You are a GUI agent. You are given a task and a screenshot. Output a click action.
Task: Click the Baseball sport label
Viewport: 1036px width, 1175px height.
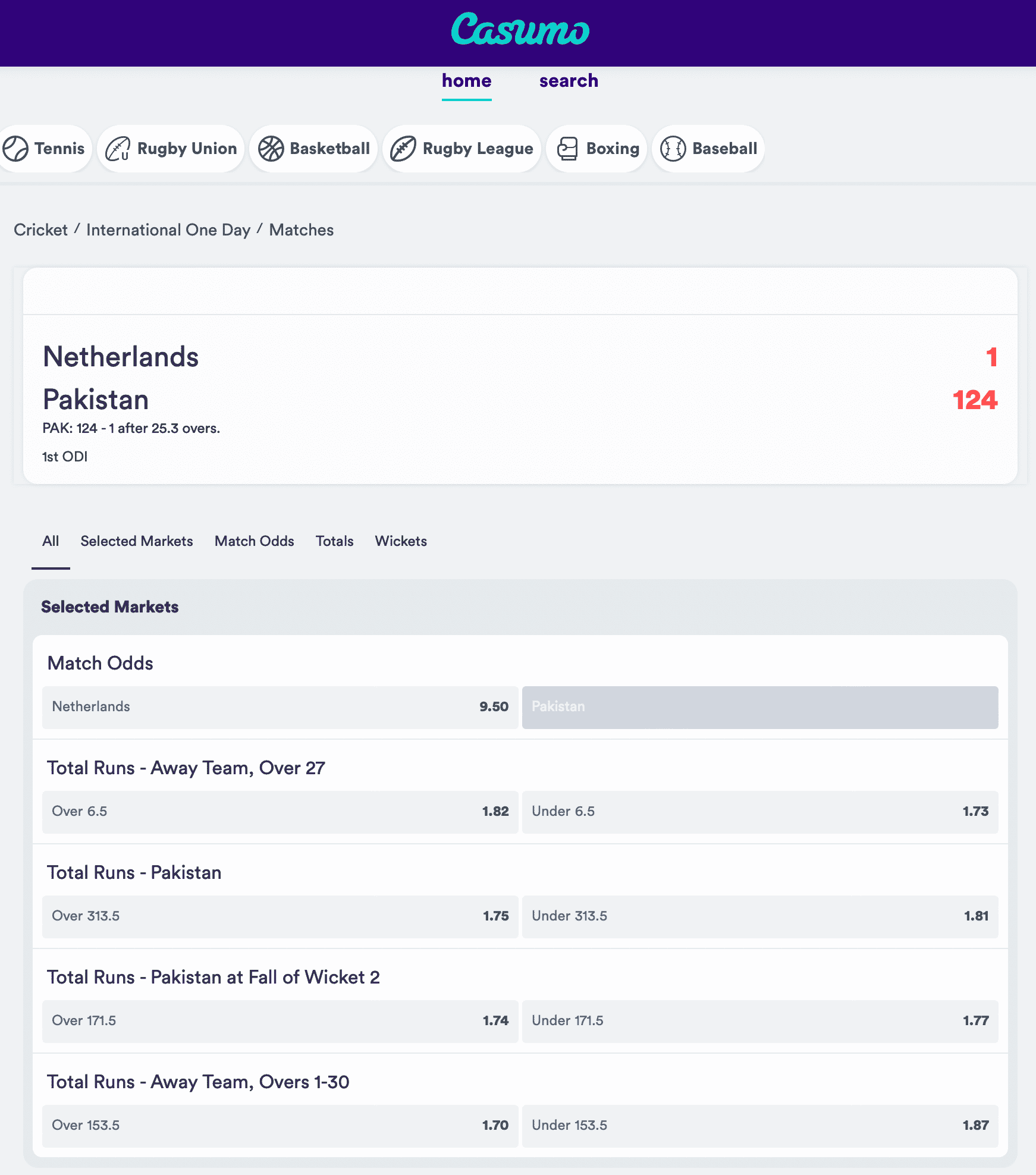coord(725,149)
